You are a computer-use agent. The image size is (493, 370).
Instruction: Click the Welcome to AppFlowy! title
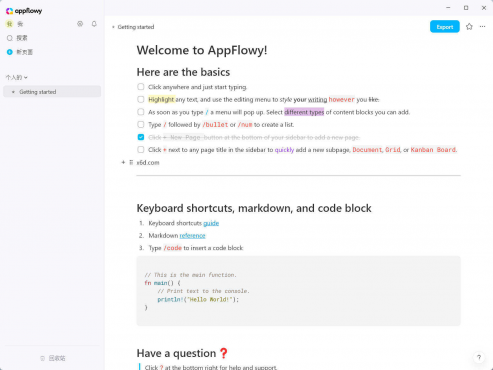pyautogui.click(x=202, y=50)
